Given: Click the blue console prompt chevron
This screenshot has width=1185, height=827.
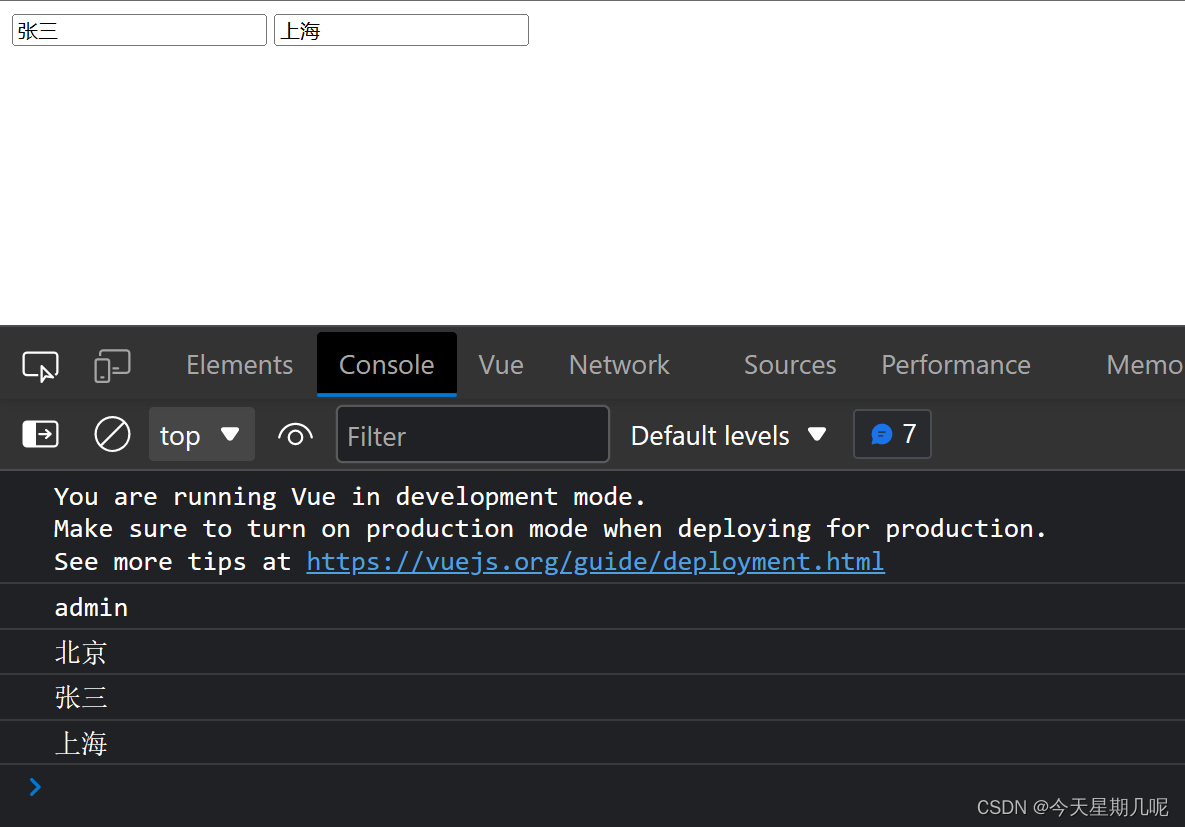Looking at the screenshot, I should click(x=36, y=786).
